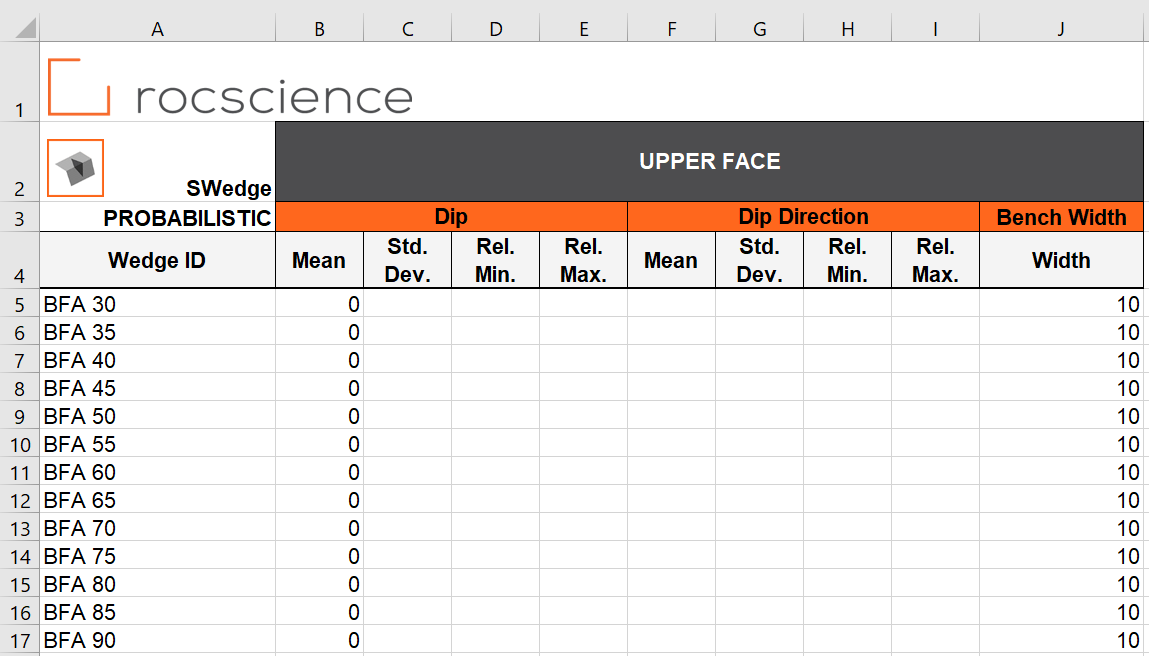1149x656 pixels.
Task: Select the BFA 35 cell
Action: [158, 331]
